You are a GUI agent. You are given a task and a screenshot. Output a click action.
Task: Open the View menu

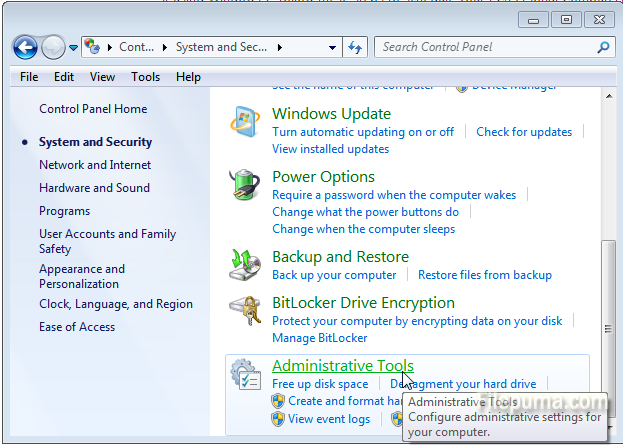[x=102, y=77]
